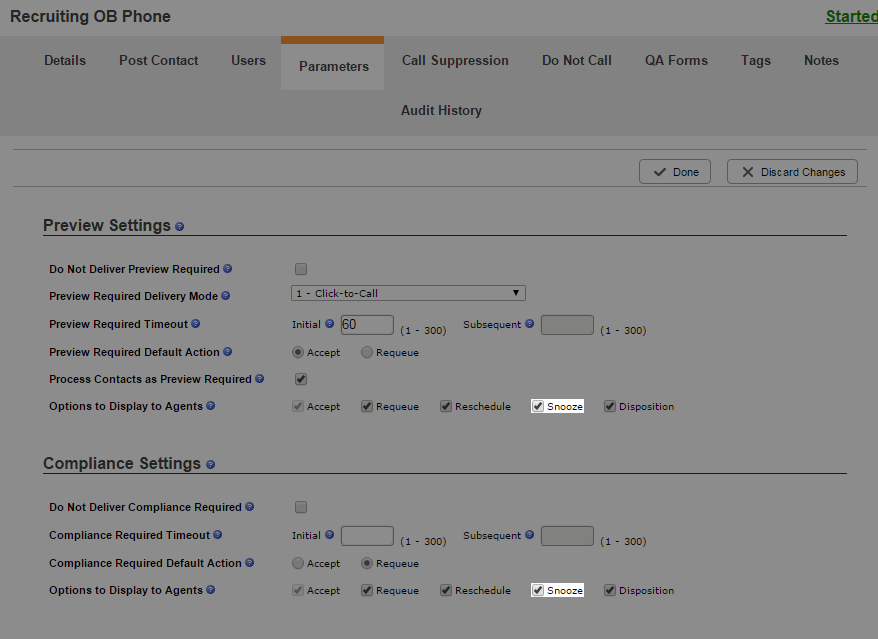
Task: Switch to the Call Suppression tab
Action: point(455,60)
